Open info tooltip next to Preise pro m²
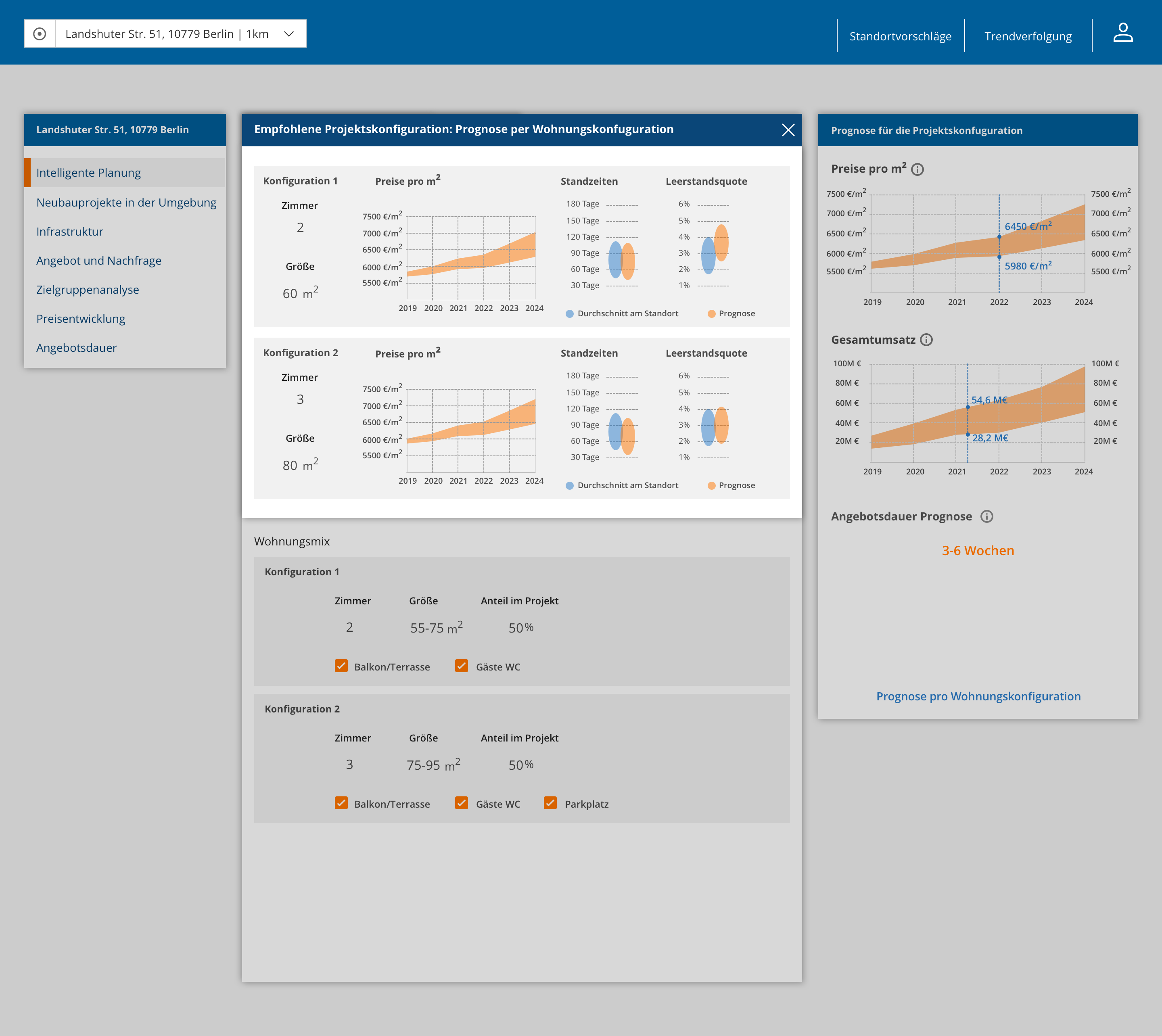This screenshot has height=1036, width=1162. click(x=918, y=169)
